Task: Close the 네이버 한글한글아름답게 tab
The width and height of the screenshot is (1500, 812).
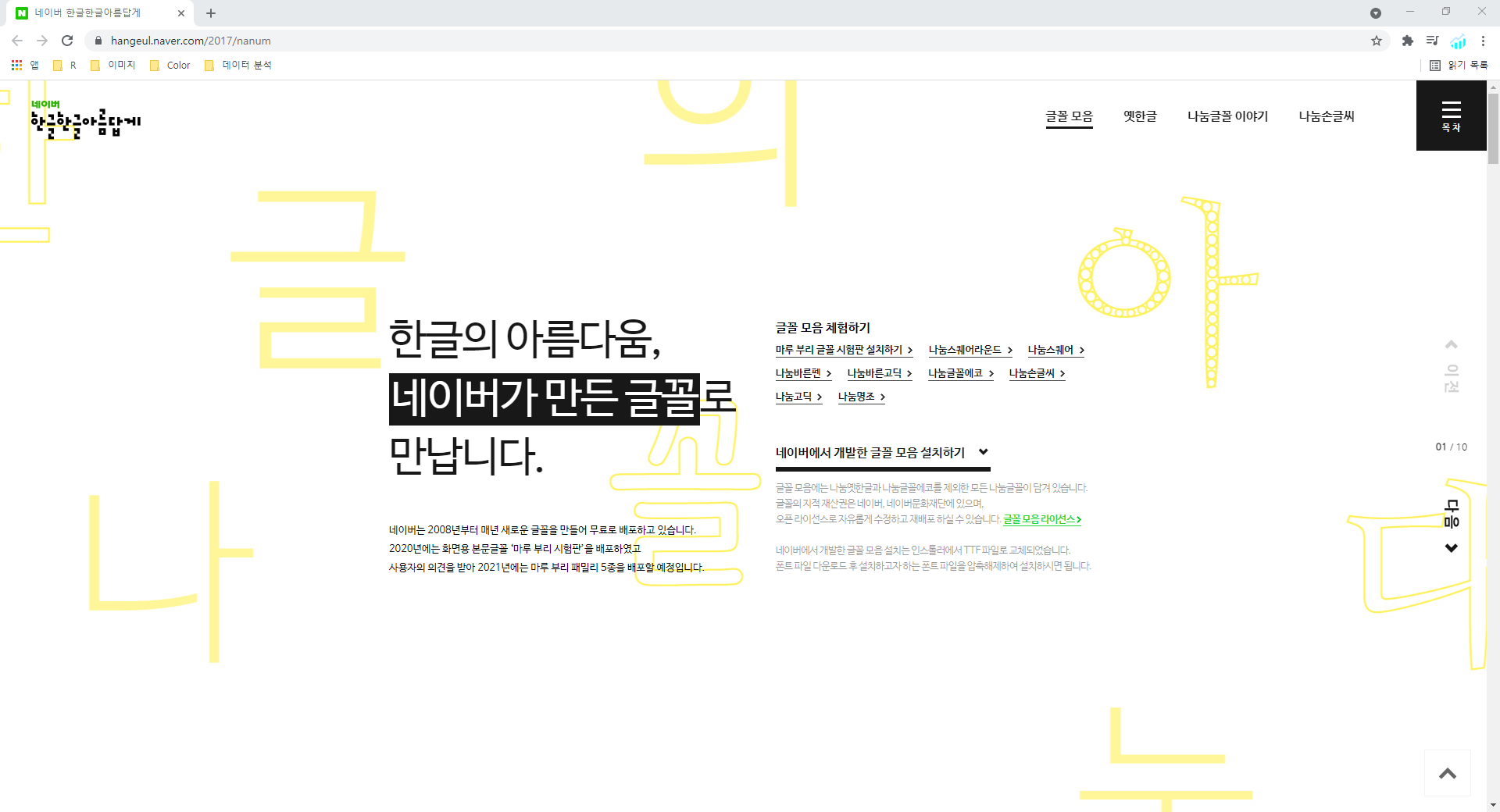Action: [x=181, y=13]
